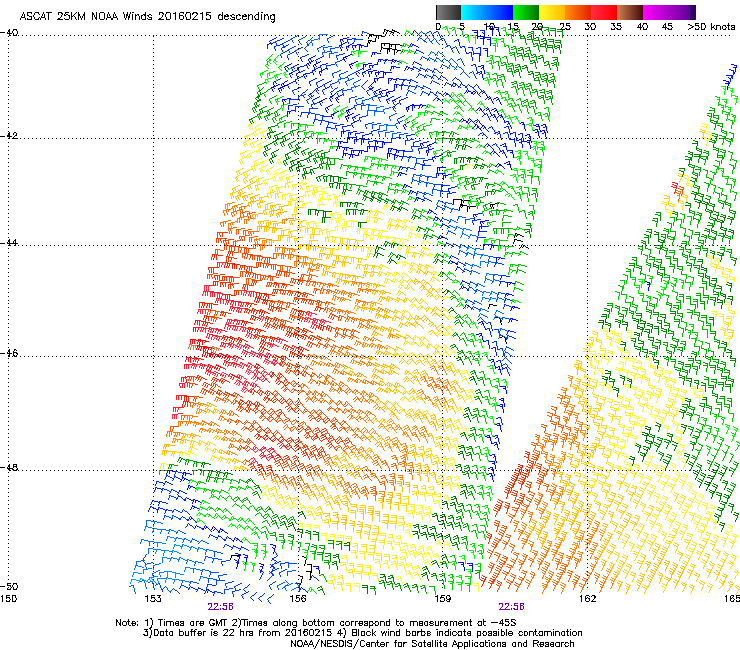
Task: Click the latitude label '-40'
Action: 9,33
